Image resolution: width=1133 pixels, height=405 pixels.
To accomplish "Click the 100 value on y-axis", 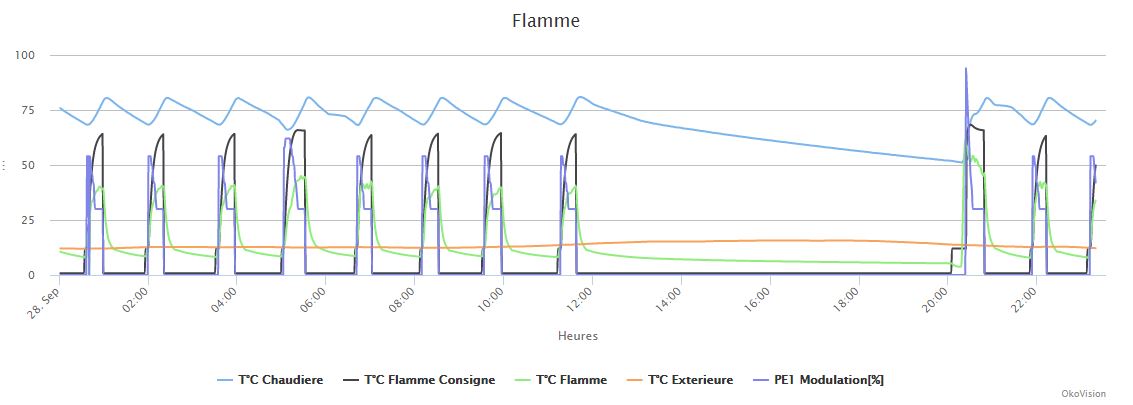I will click(x=25, y=55).
